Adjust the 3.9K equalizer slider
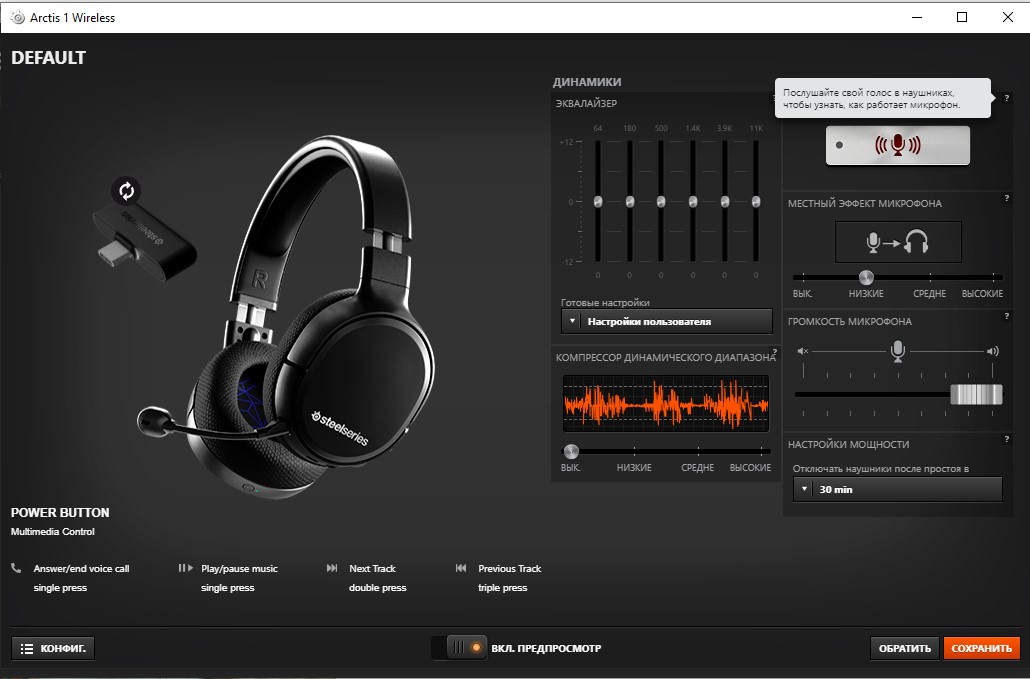The width and height of the screenshot is (1030, 679). click(x=725, y=202)
